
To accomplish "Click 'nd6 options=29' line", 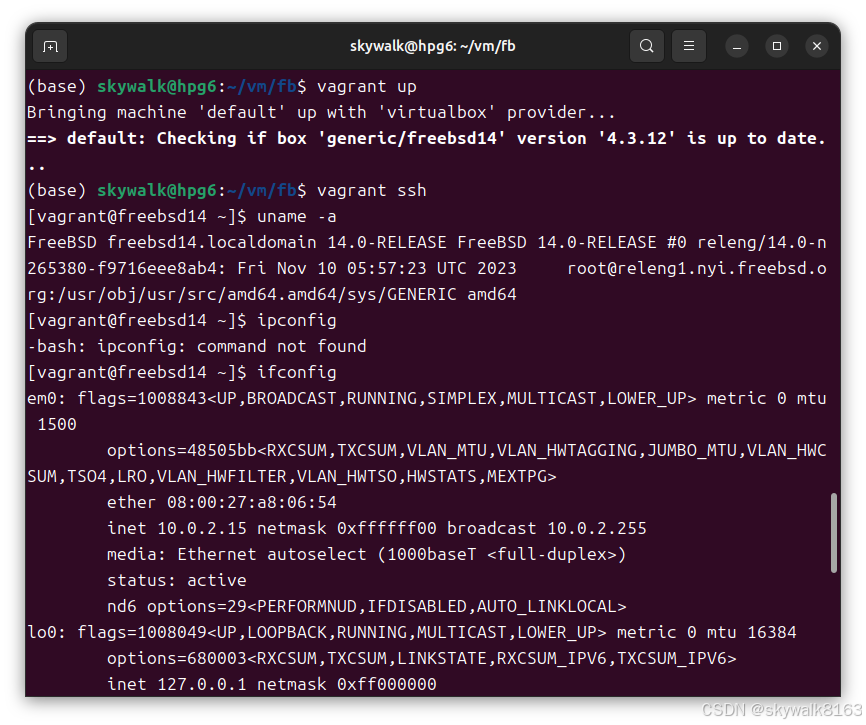I will 367,606.
